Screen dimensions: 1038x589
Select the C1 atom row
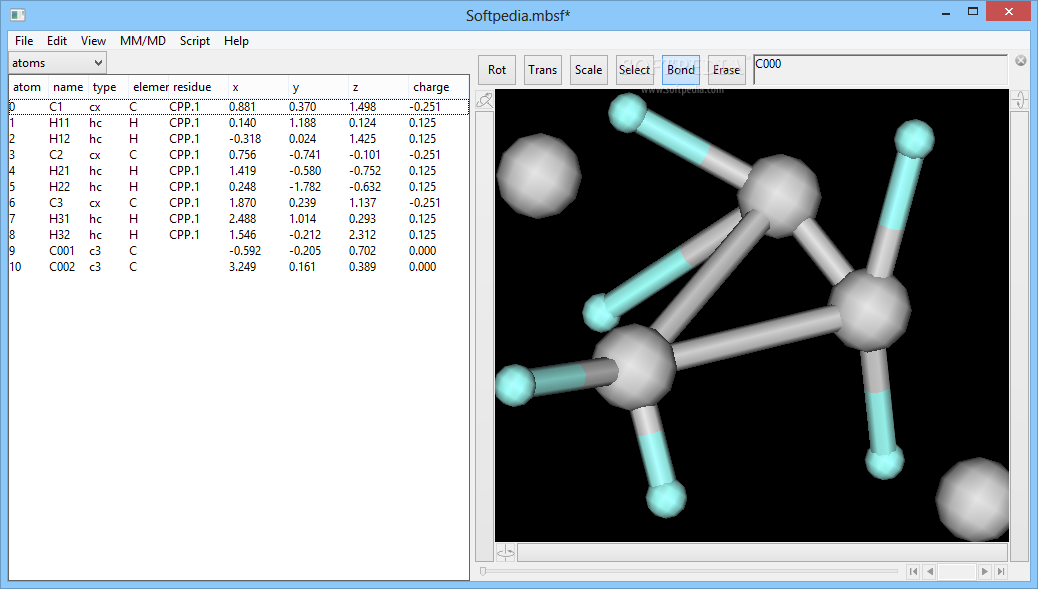(238, 107)
